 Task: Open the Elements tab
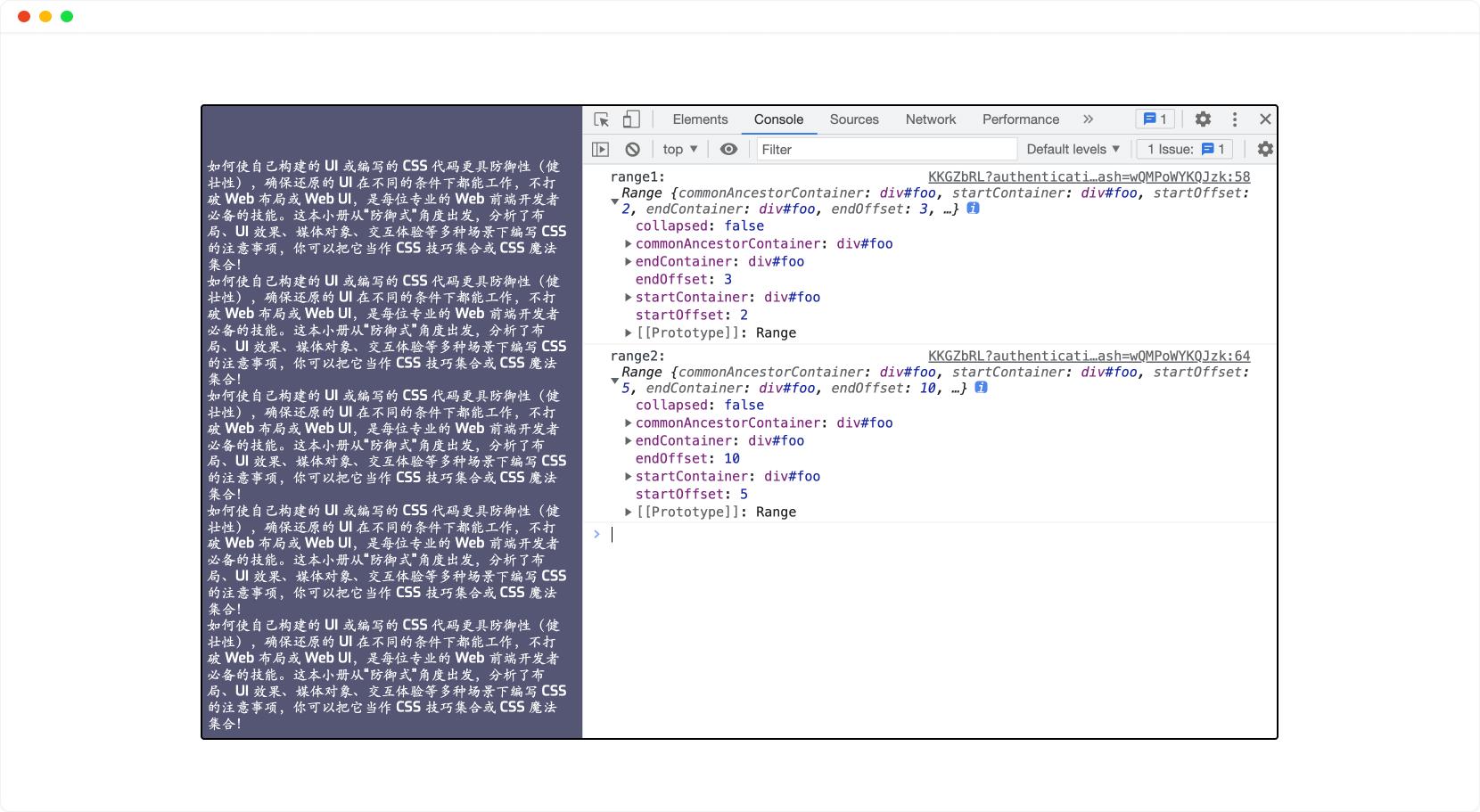[x=700, y=119]
